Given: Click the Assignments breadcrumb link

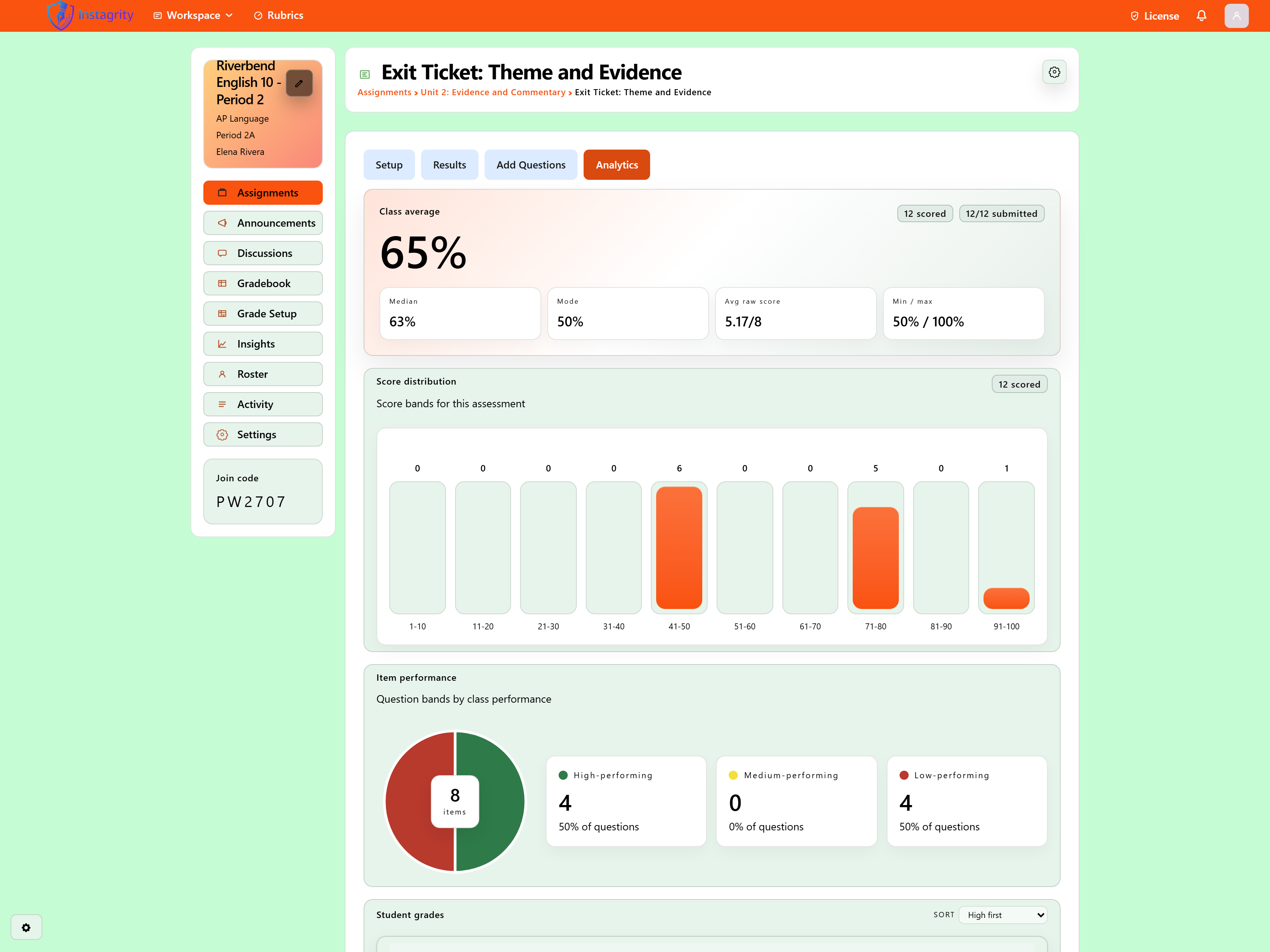Looking at the screenshot, I should tap(384, 93).
